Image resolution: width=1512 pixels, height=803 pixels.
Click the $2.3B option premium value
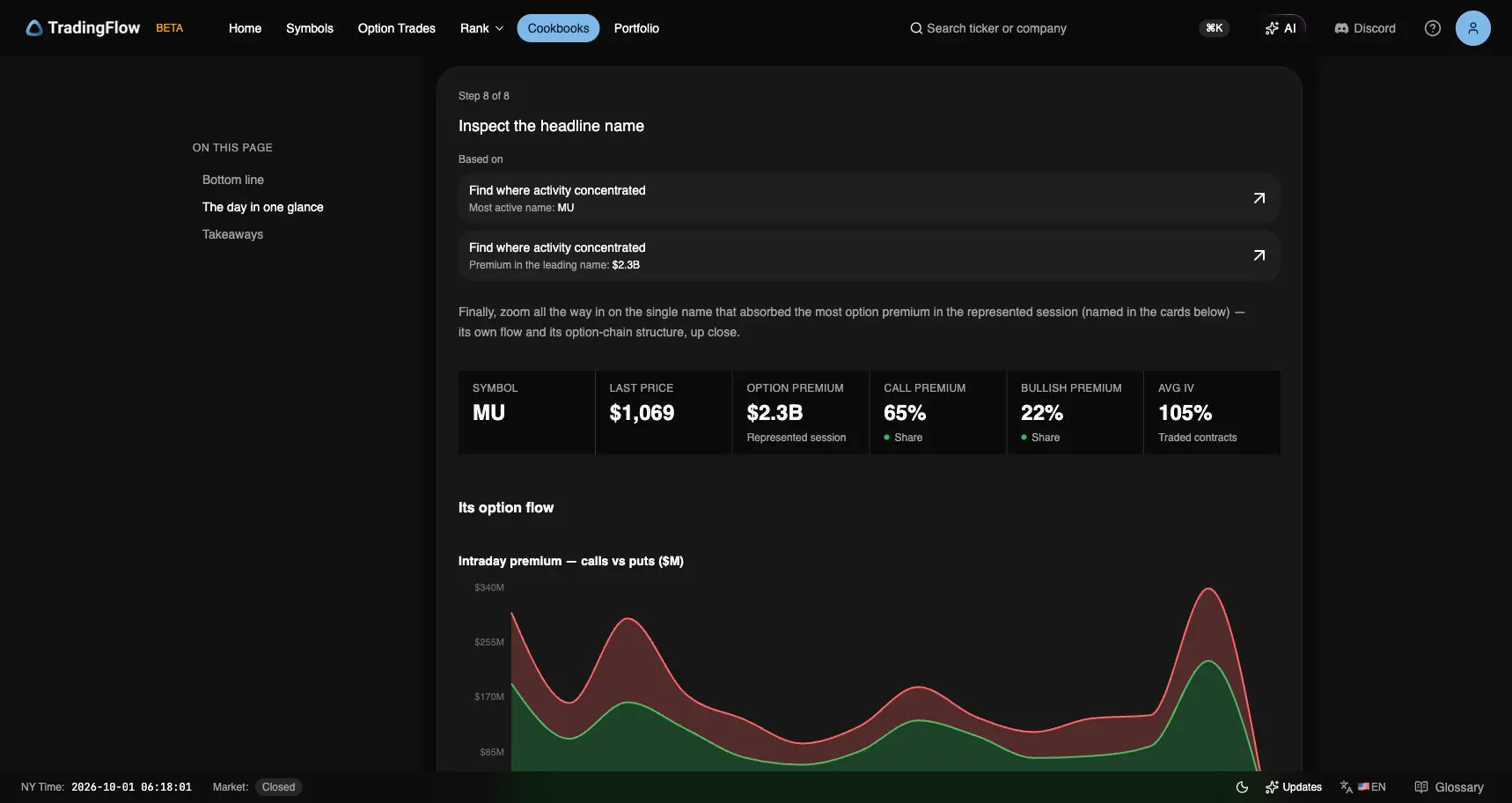(x=774, y=413)
